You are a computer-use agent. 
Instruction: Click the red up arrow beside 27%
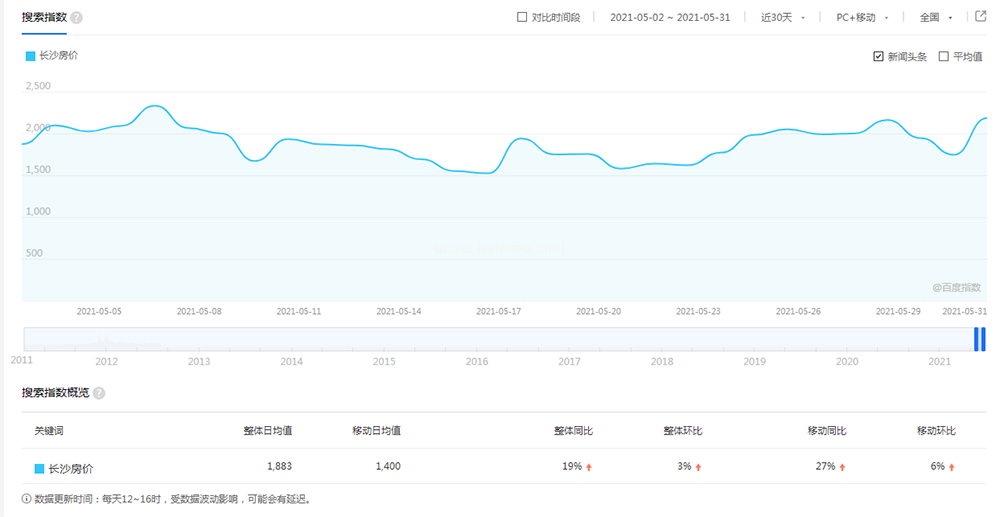click(843, 467)
